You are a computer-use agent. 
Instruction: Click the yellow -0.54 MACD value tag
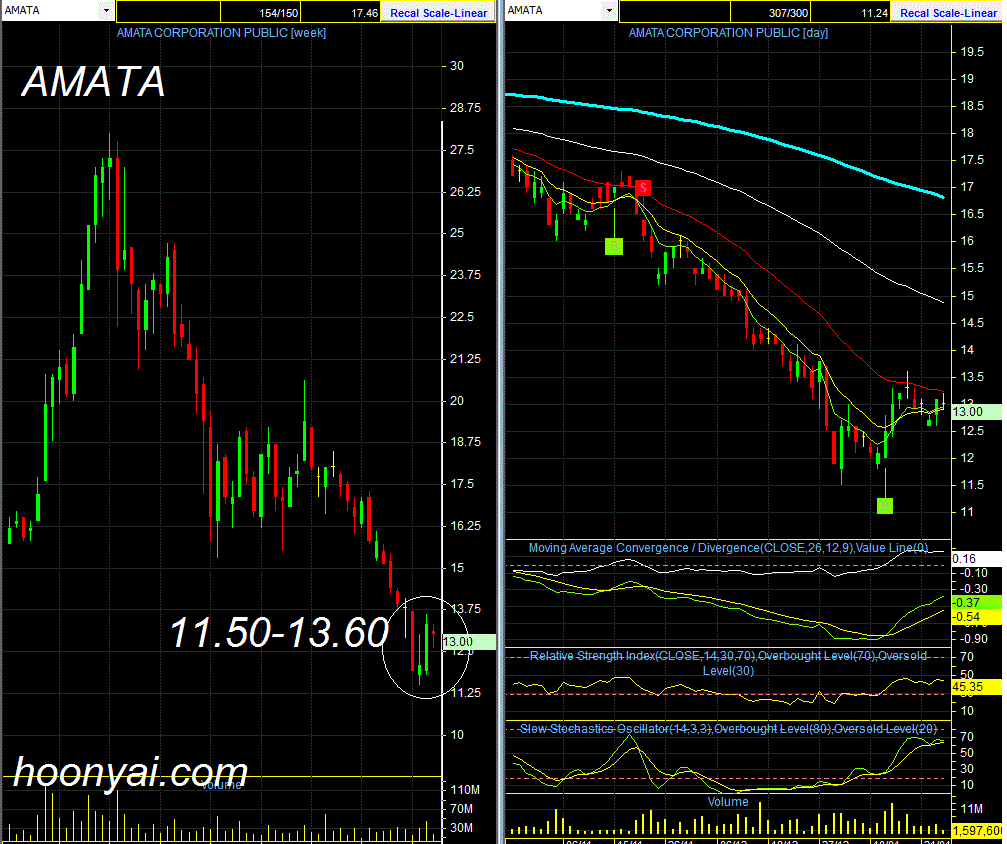point(976,617)
